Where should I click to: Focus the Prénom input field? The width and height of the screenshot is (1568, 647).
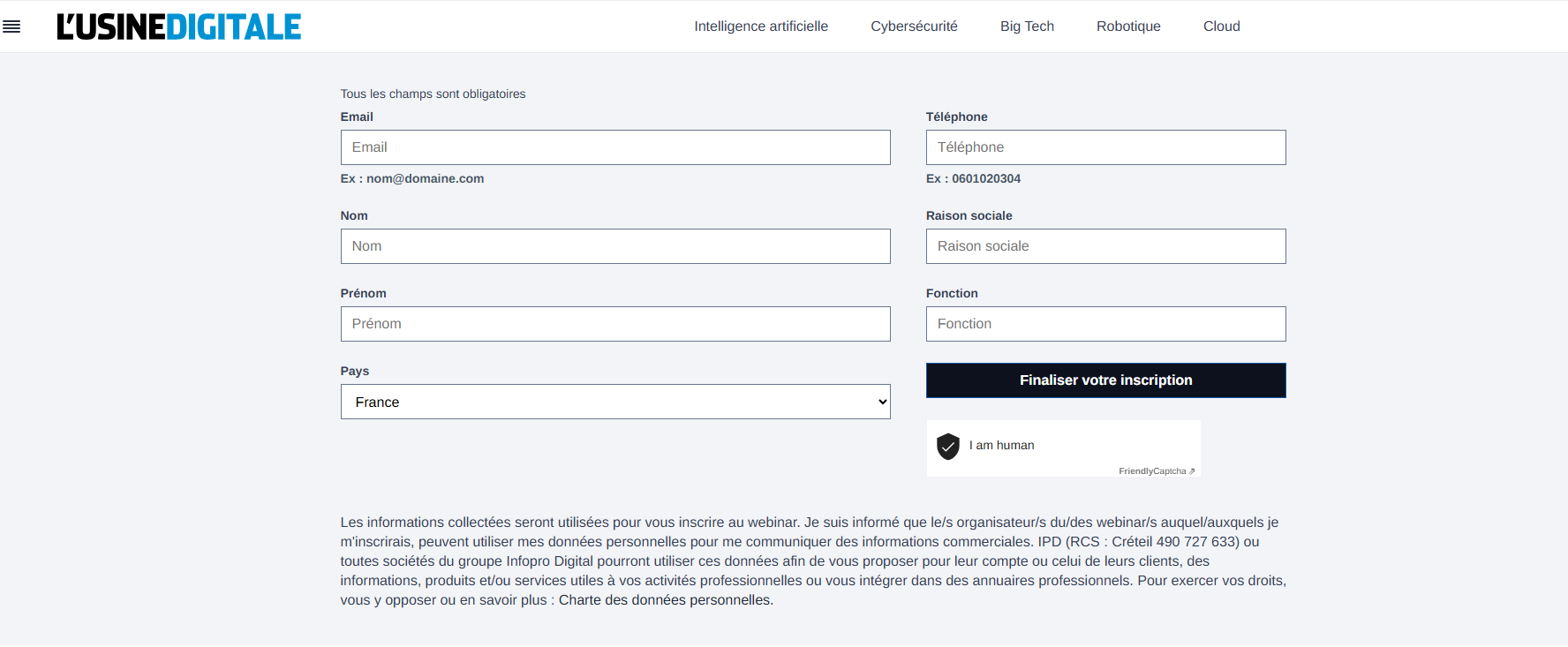click(x=615, y=324)
